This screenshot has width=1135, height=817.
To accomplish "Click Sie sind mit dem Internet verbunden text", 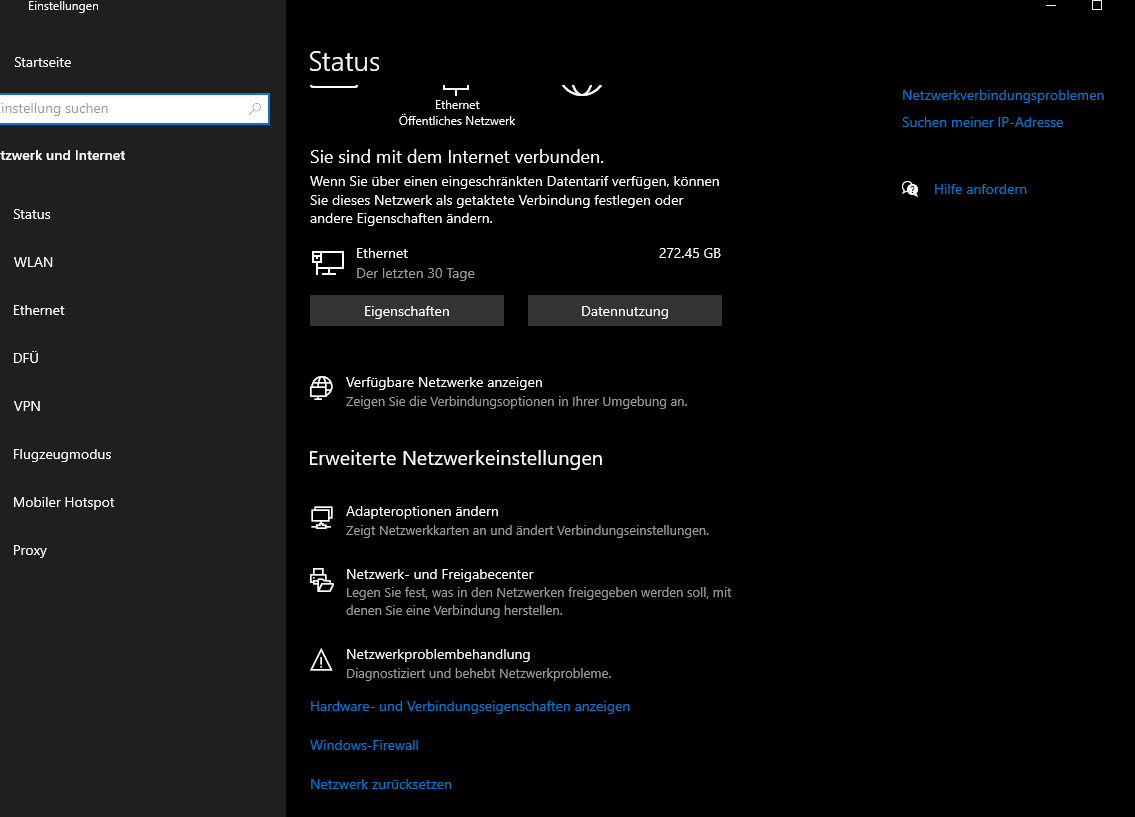I will [457, 157].
